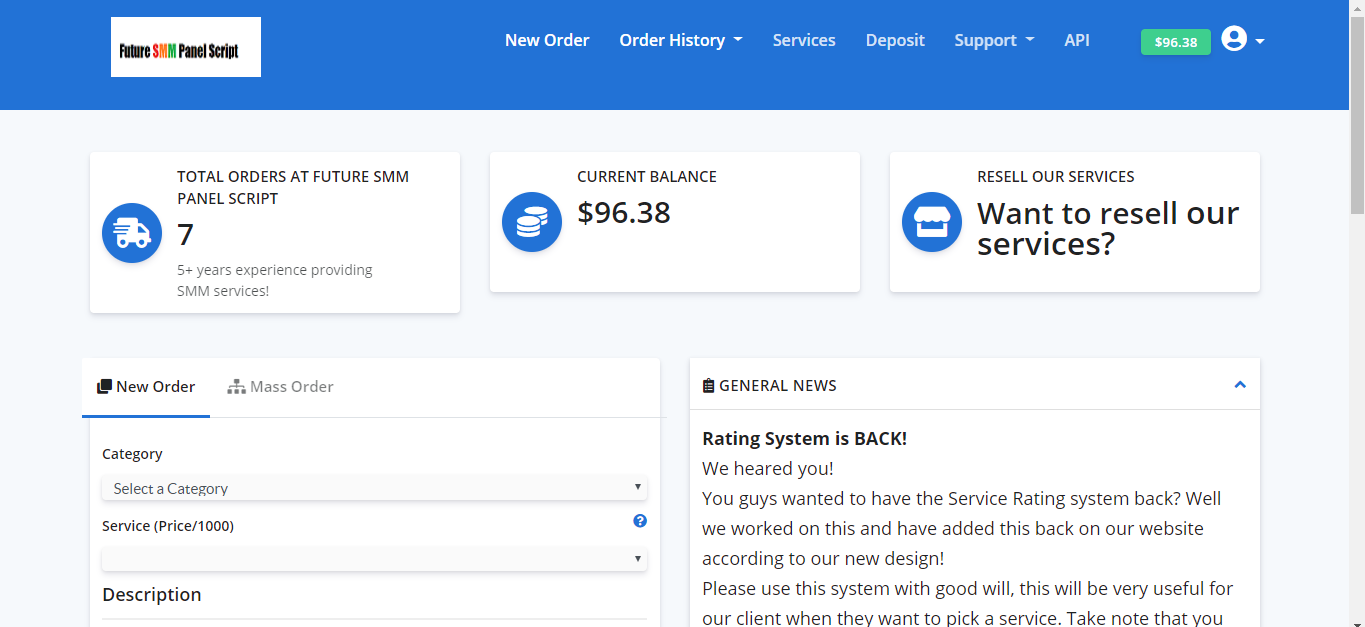Open the Services page from the navbar
This screenshot has width=1365, height=627.
(804, 40)
